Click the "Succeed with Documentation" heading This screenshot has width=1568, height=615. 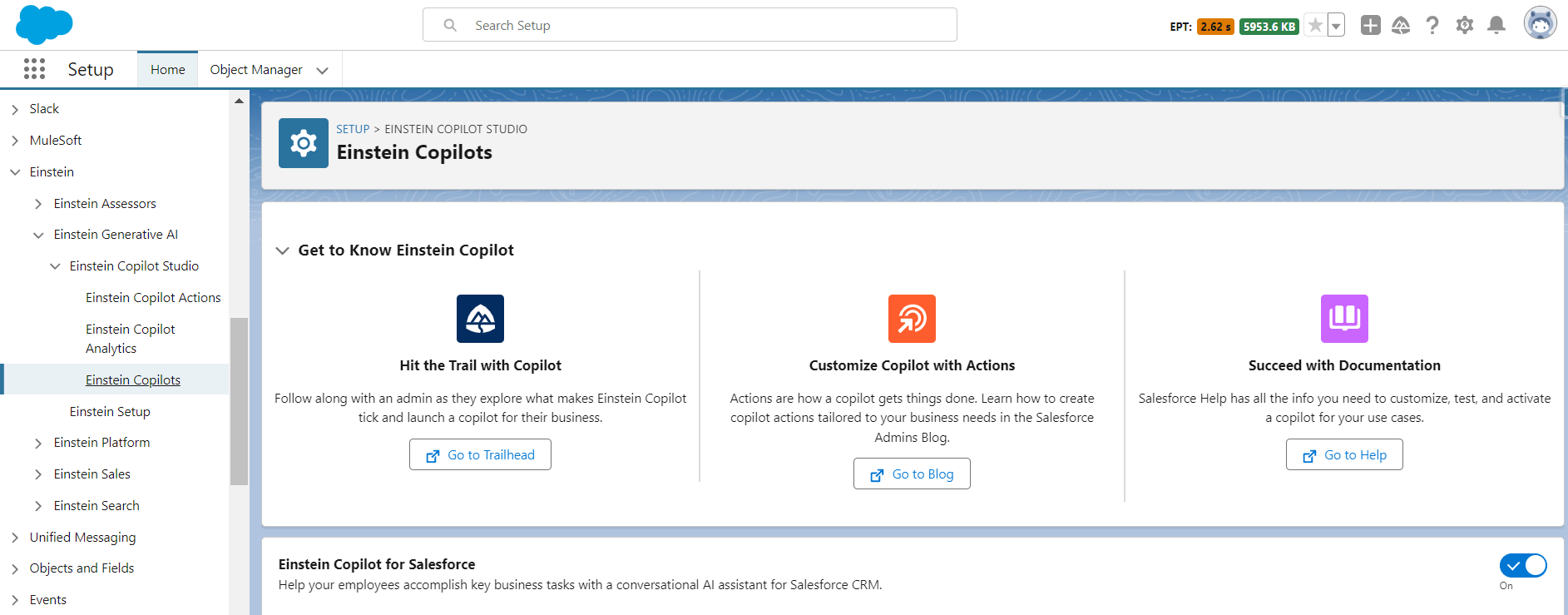[x=1344, y=365]
